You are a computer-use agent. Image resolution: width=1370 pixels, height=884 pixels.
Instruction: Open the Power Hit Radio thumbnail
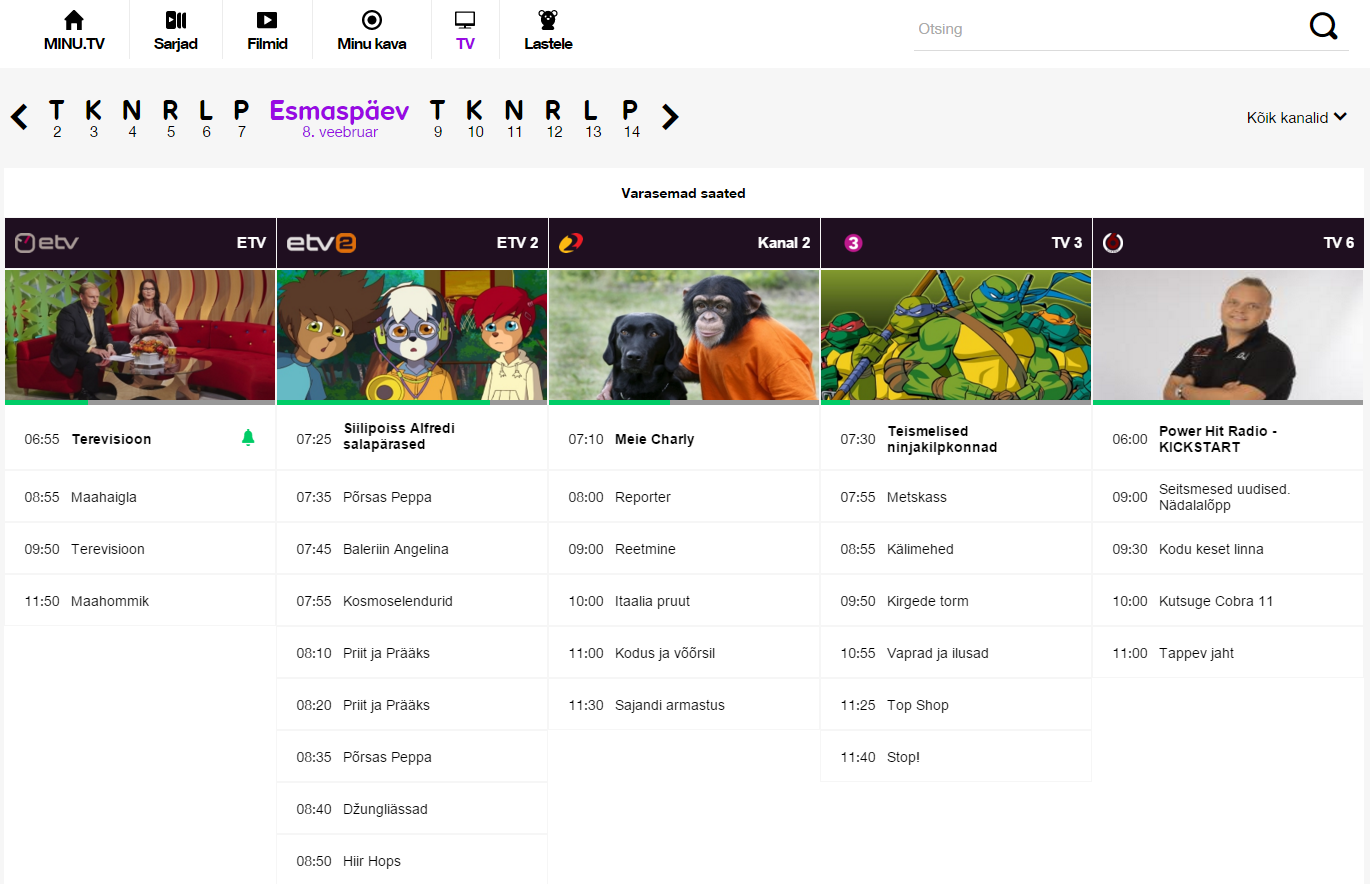[x=1228, y=335]
